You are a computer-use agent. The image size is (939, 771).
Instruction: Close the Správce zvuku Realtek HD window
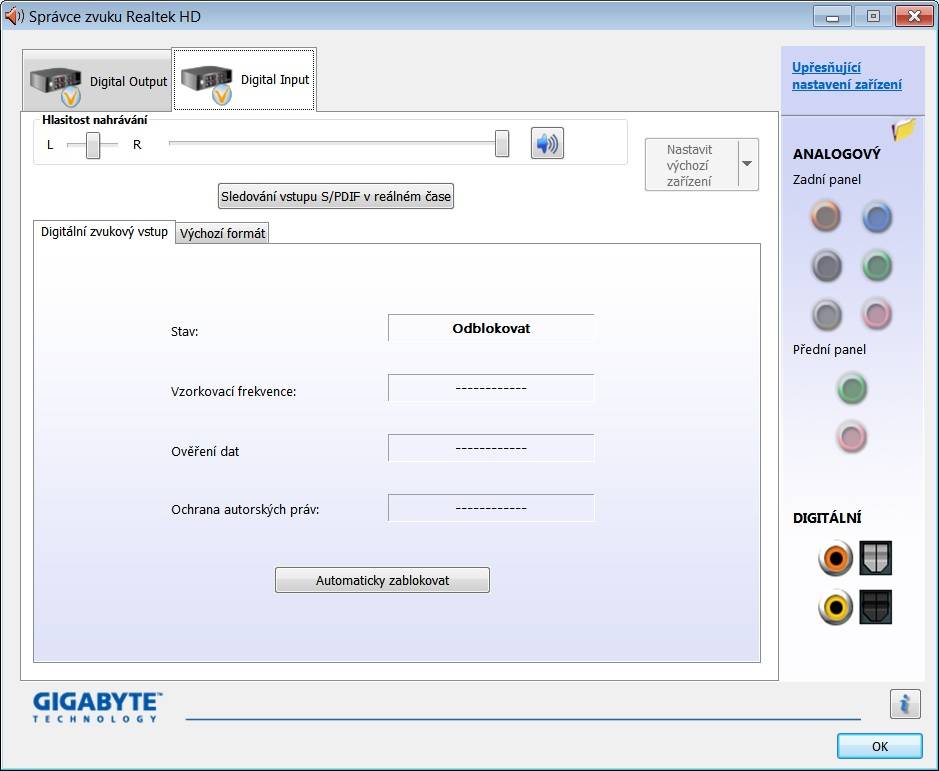tap(914, 17)
